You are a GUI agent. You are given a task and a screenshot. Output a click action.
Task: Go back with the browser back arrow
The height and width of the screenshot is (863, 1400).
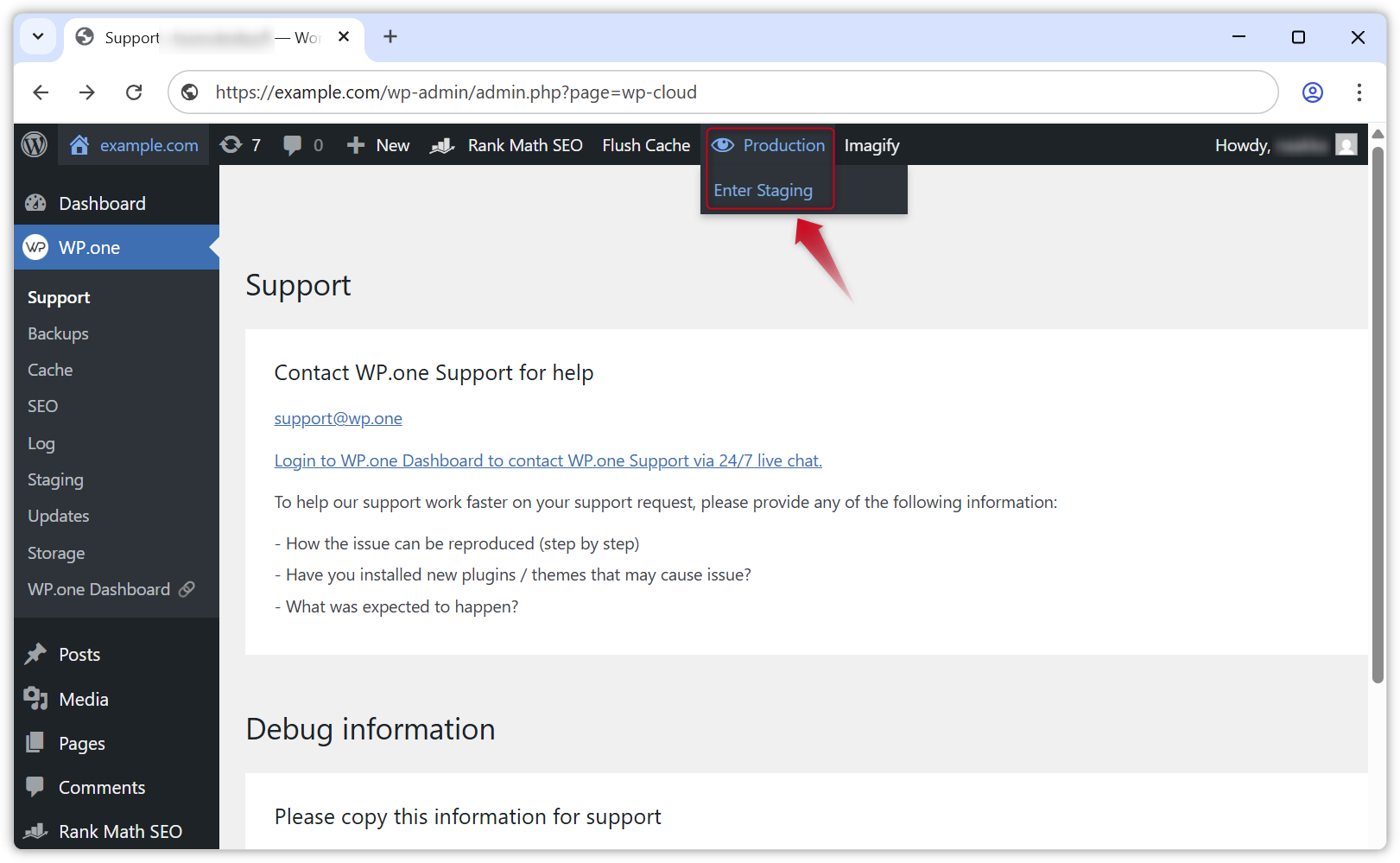[41, 92]
